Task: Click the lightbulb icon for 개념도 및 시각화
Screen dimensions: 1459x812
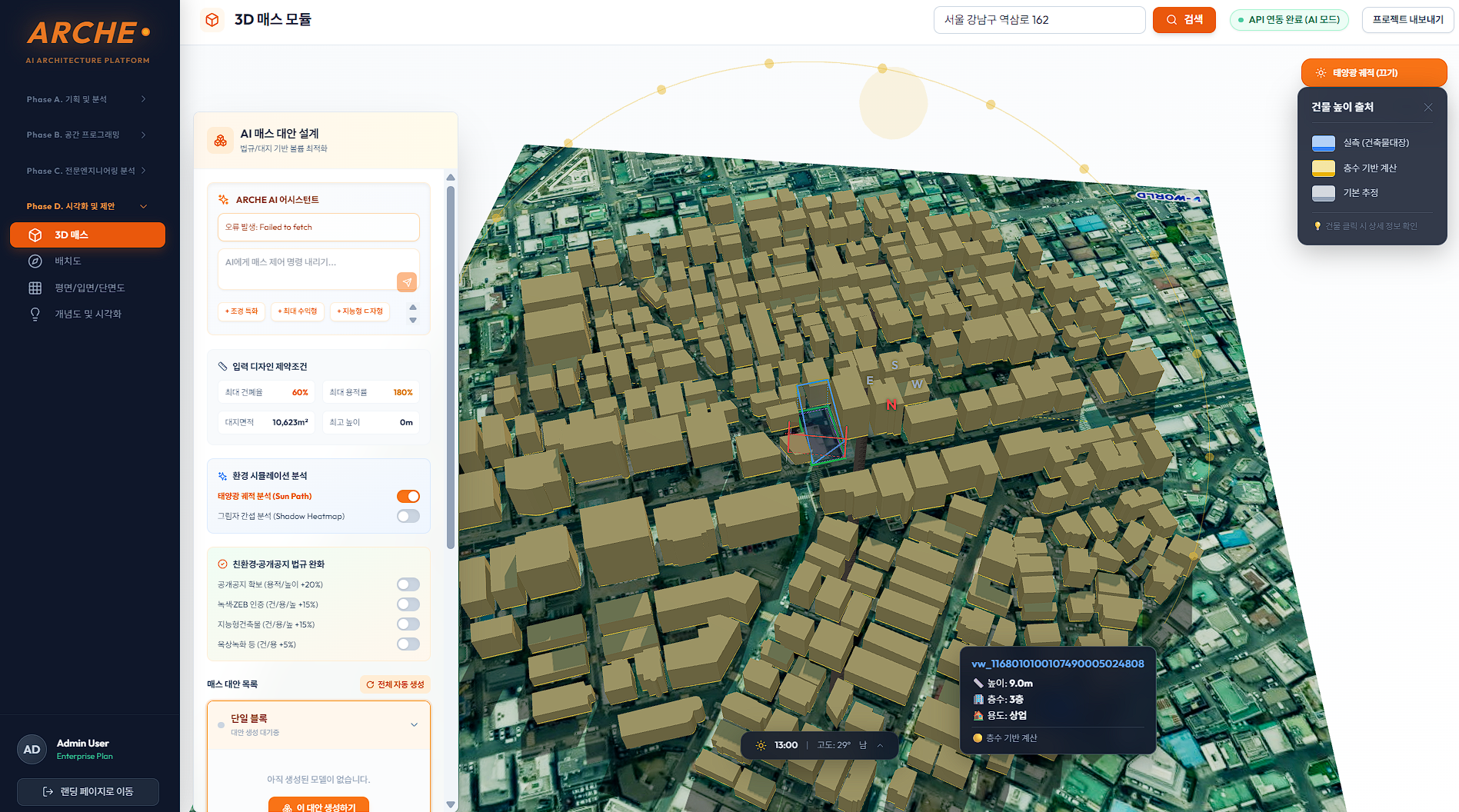Action: tap(35, 314)
